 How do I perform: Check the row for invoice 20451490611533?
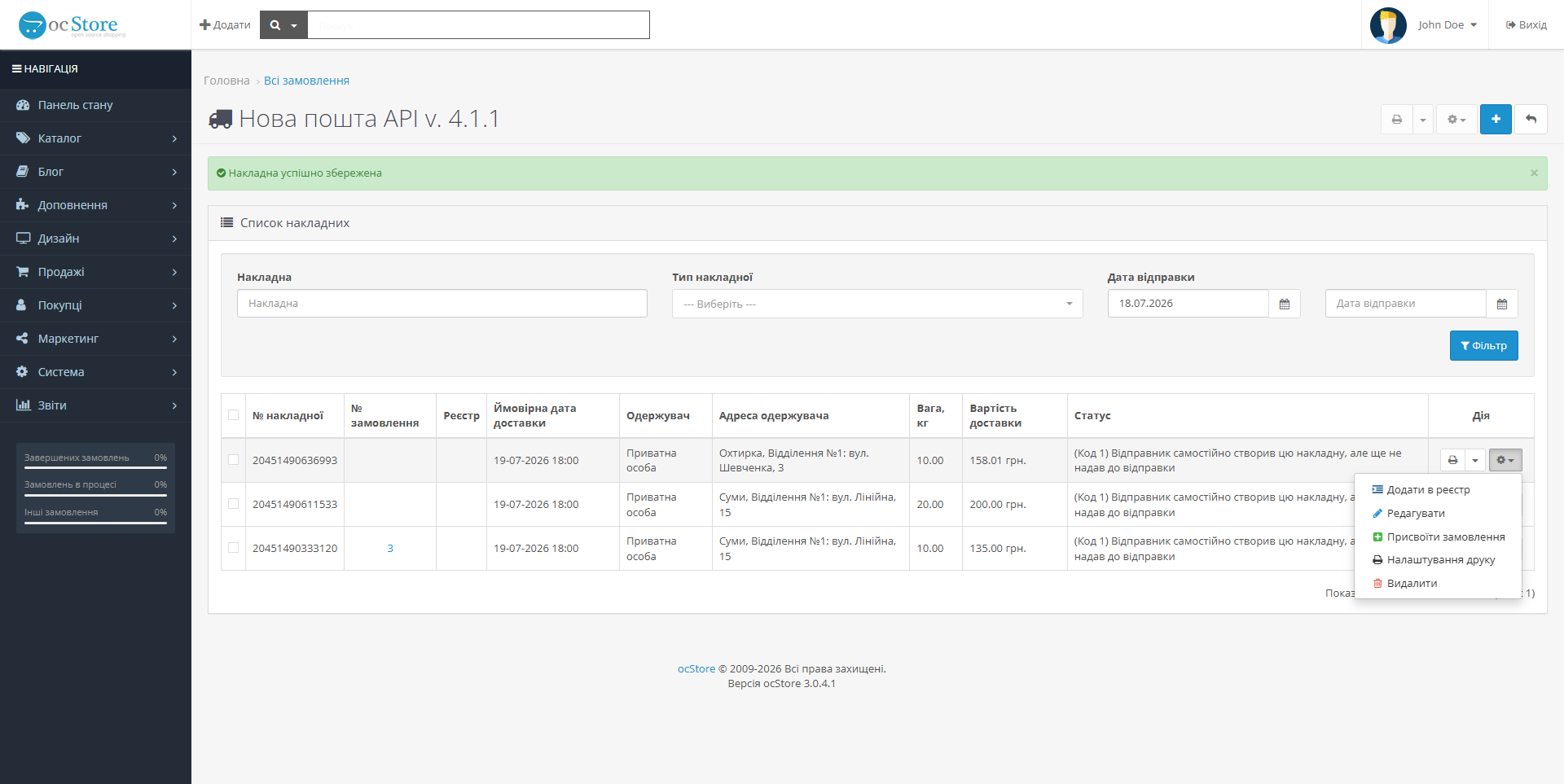pos(234,504)
